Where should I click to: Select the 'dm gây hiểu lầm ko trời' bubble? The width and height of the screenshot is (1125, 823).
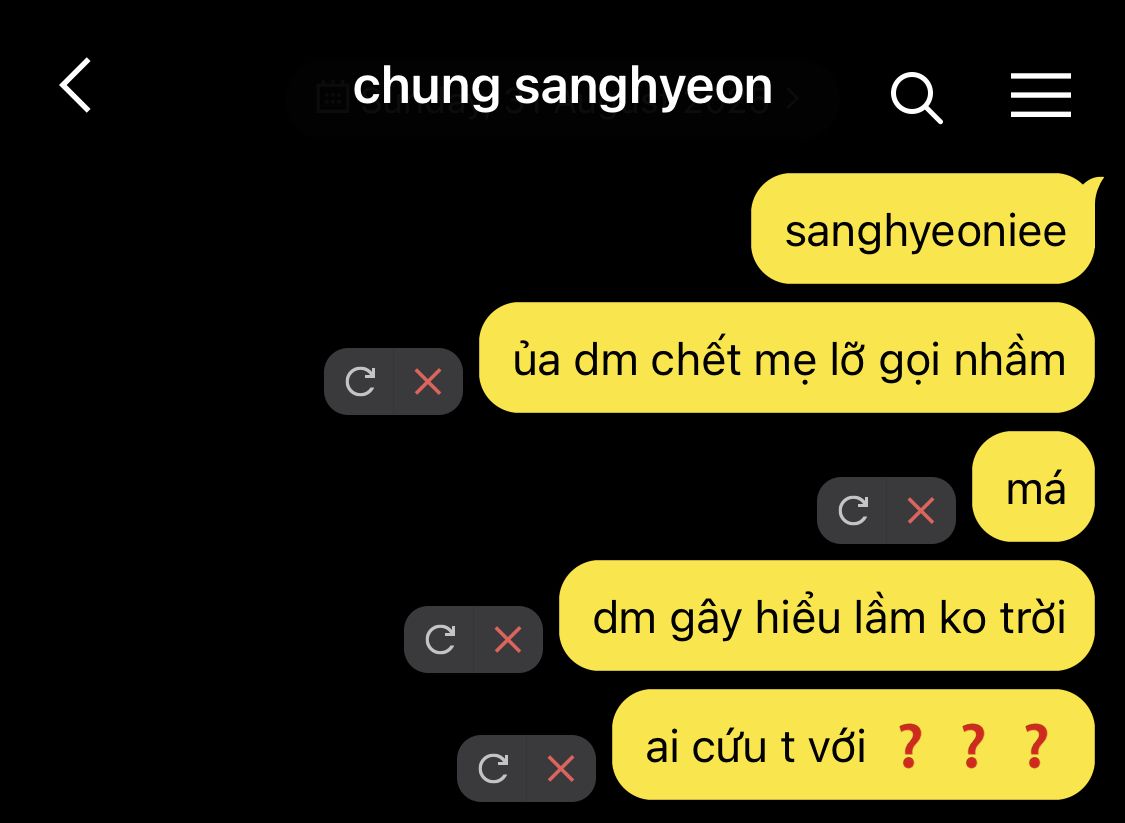pos(827,616)
